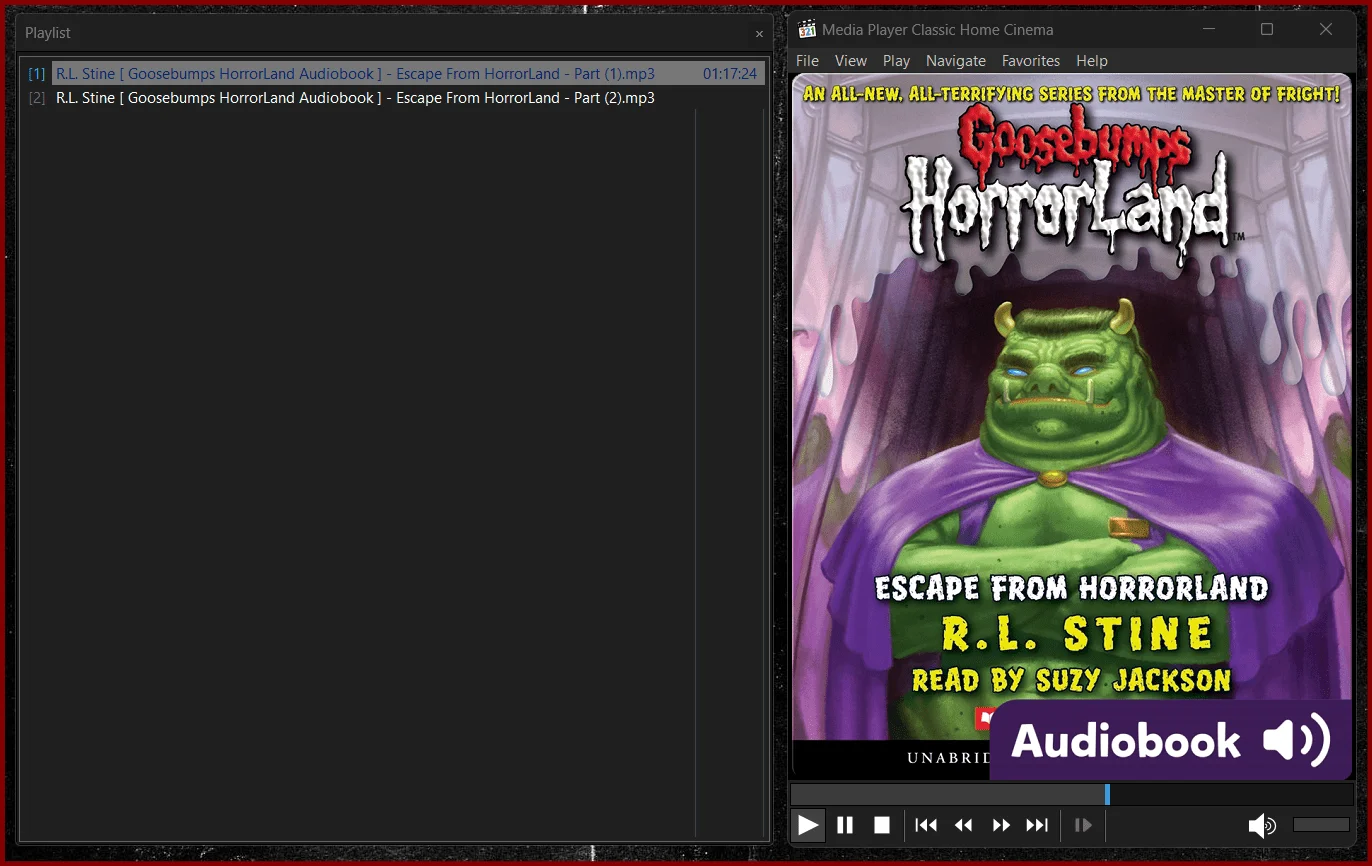Close the Media Player Classic window

coord(1326,29)
